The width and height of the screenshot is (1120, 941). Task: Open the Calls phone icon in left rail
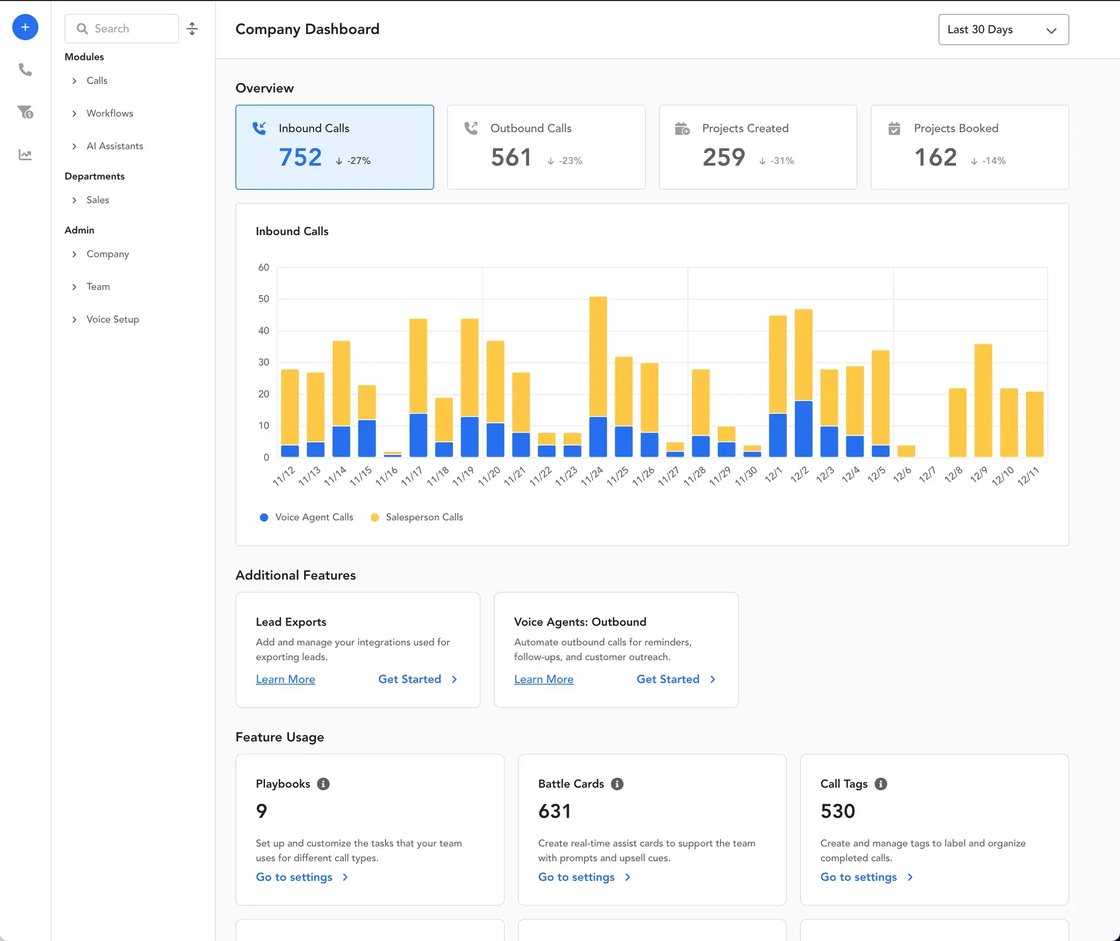coord(25,69)
